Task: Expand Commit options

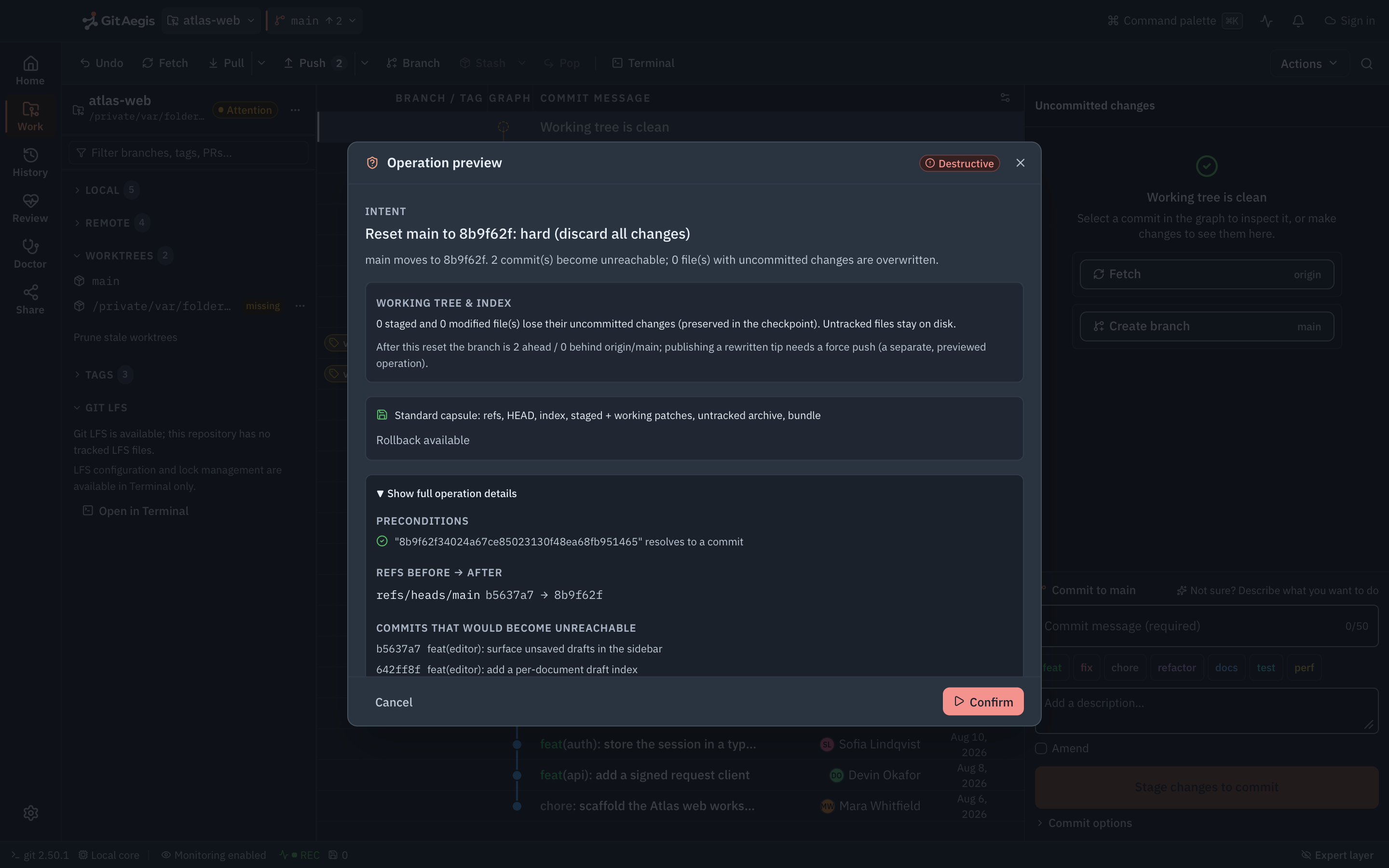Action: click(1084, 823)
